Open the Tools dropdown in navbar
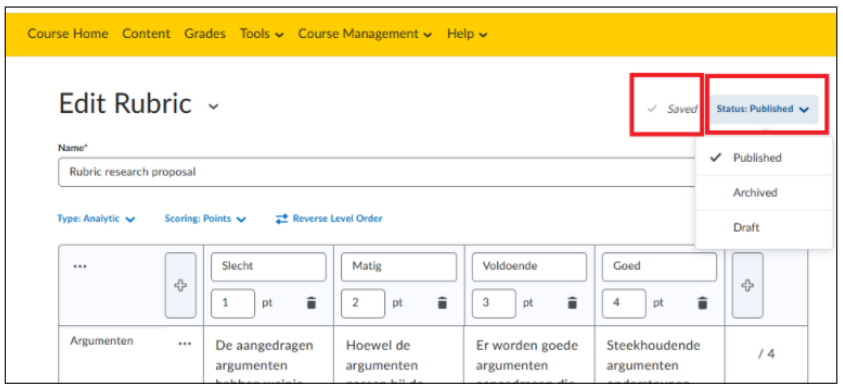843x389 pixels. click(262, 34)
